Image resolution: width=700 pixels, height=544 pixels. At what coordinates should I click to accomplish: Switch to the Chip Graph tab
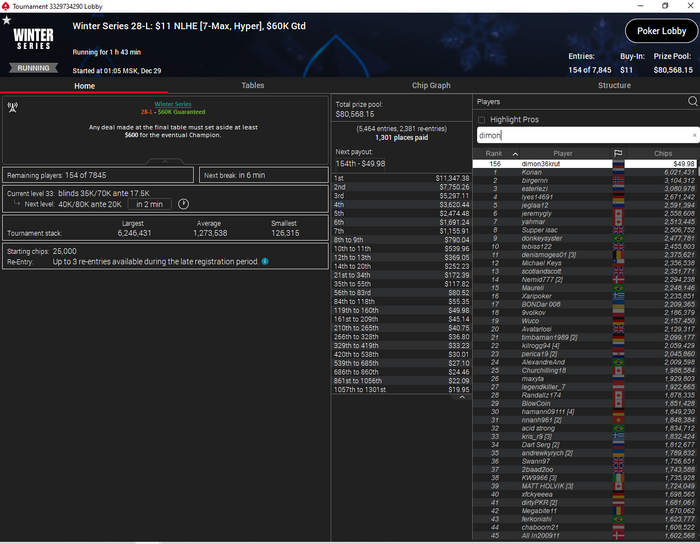431,85
